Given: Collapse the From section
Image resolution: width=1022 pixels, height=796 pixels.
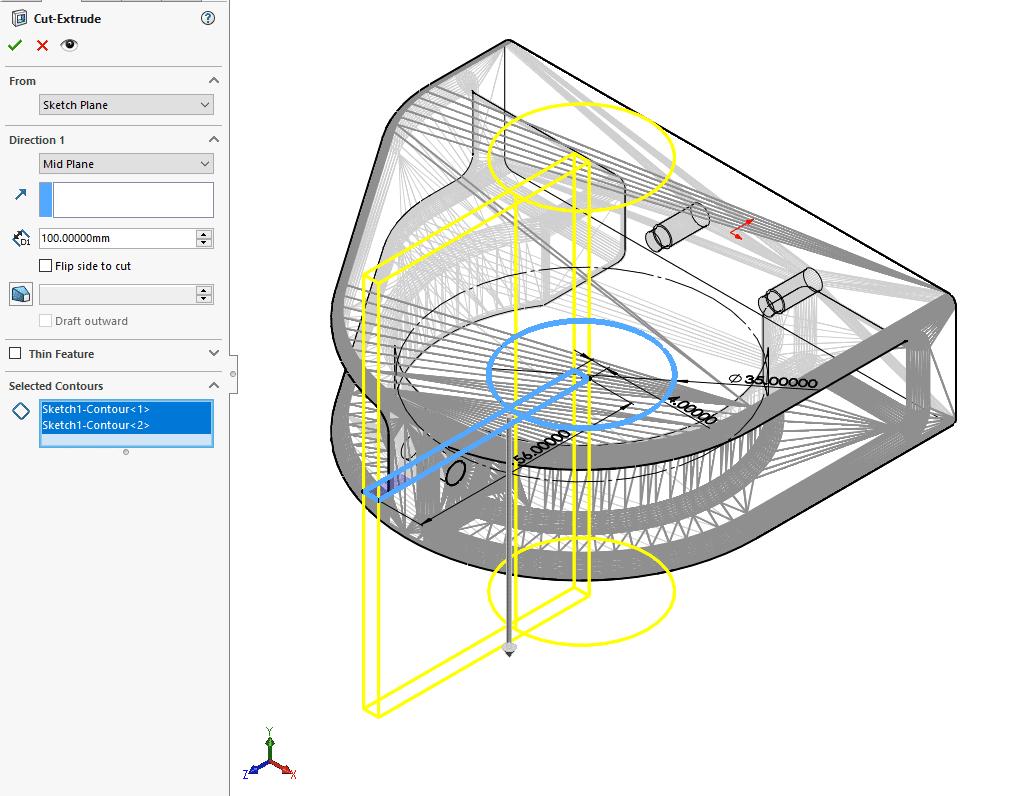Looking at the screenshot, I should click(x=212, y=80).
